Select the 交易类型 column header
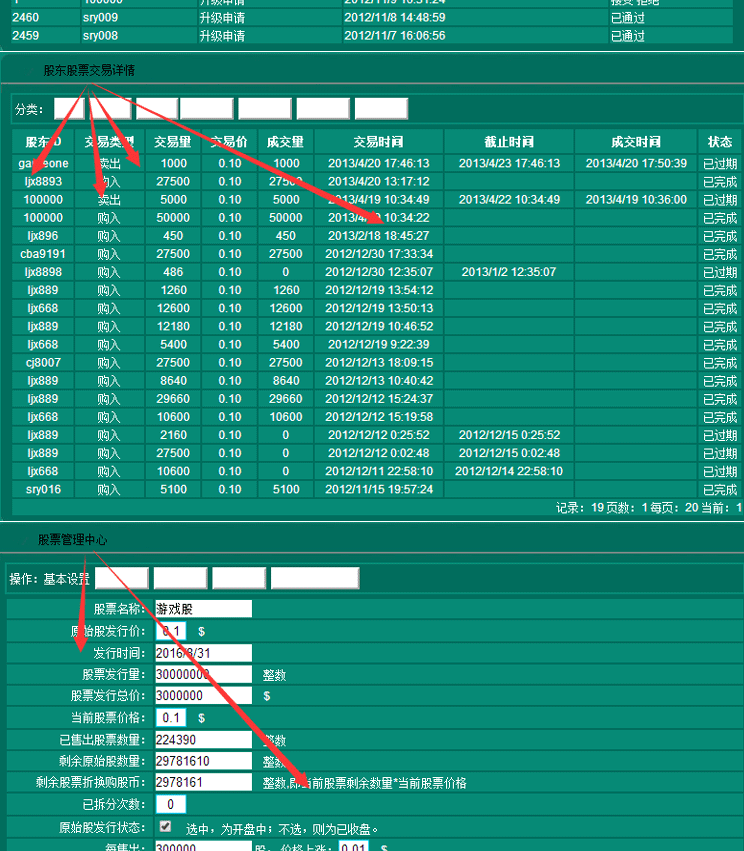744x851 pixels. (110, 142)
